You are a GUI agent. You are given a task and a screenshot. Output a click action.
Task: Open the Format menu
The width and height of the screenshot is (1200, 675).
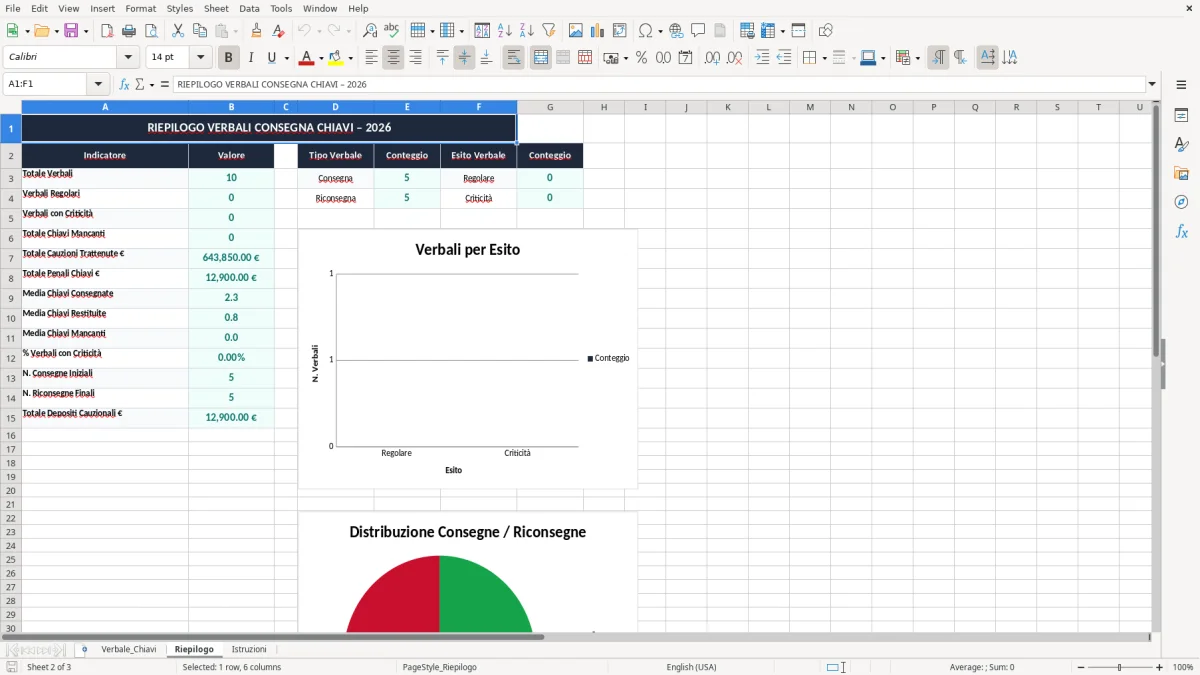point(141,8)
